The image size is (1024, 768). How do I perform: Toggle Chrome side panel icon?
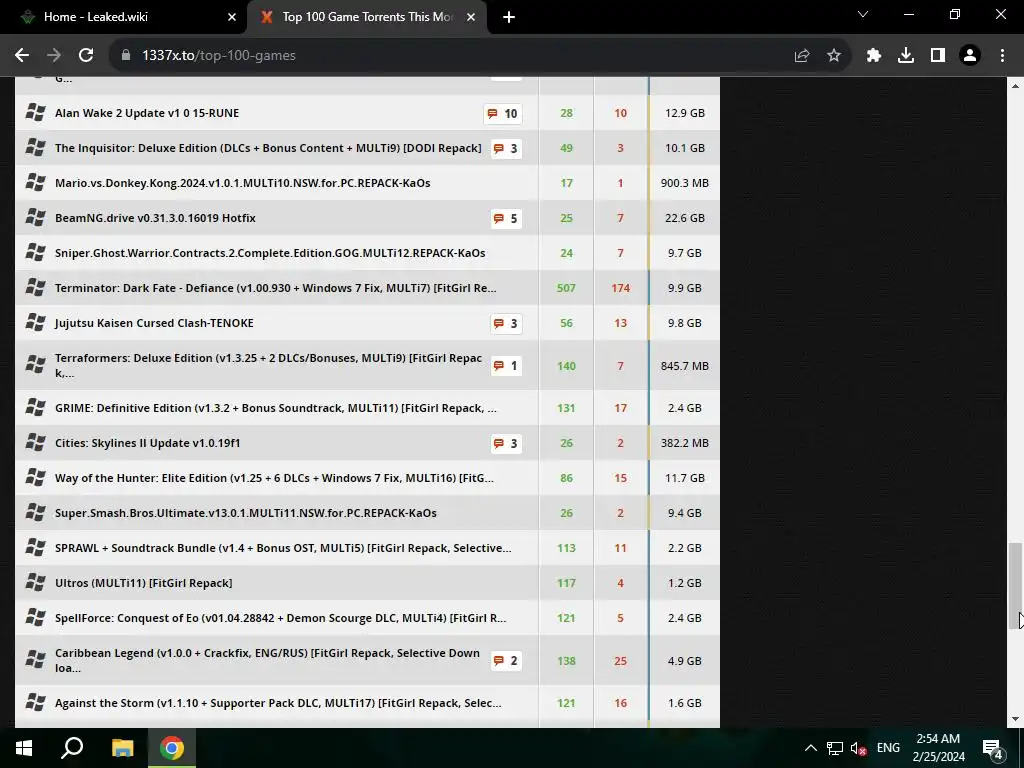coord(938,56)
